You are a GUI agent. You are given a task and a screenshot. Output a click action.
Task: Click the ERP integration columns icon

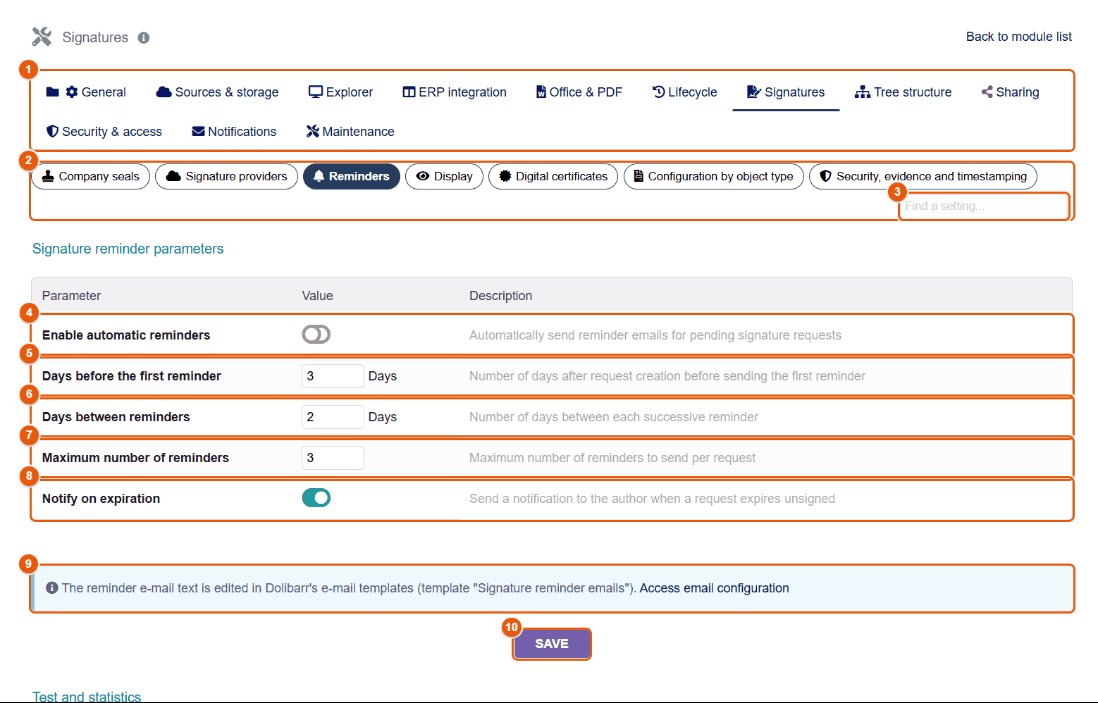(409, 92)
